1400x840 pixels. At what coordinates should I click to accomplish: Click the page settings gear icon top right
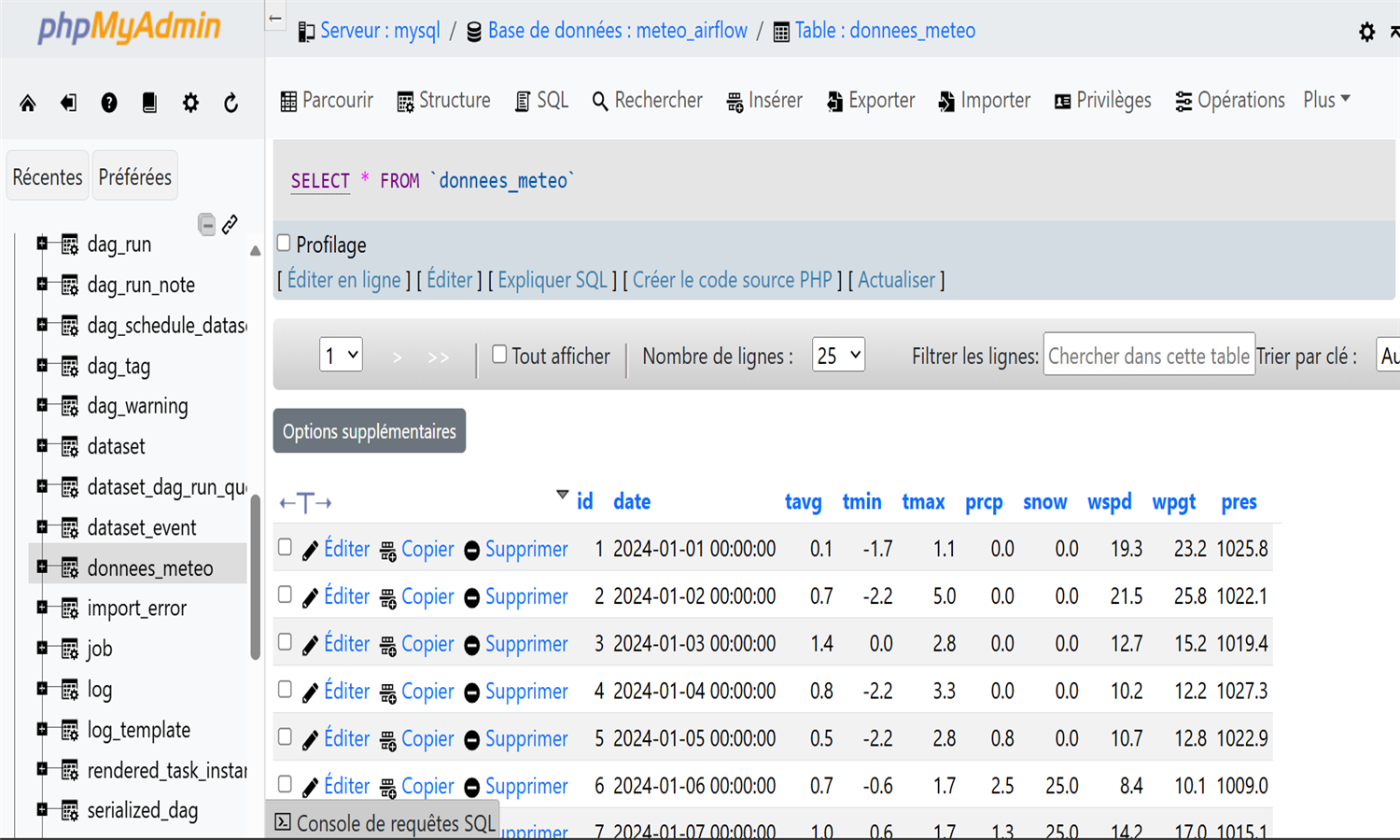[x=1366, y=33]
